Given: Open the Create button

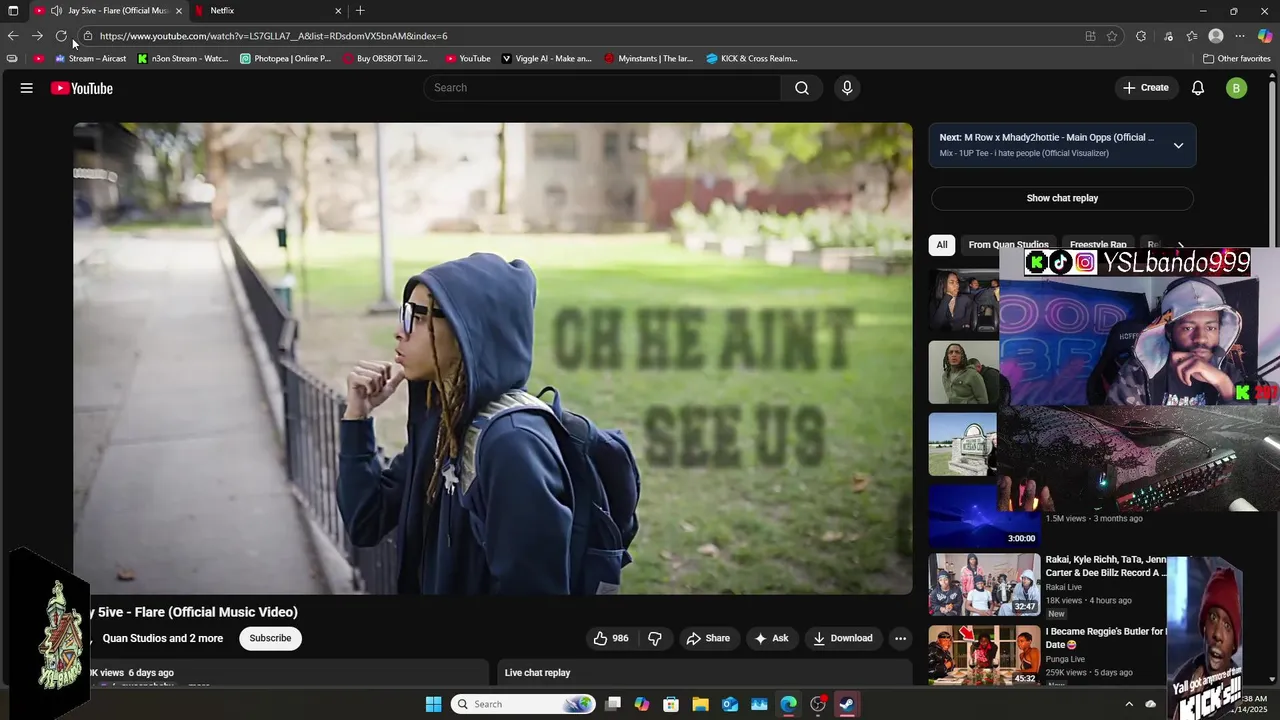Looking at the screenshot, I should click(x=1145, y=88).
